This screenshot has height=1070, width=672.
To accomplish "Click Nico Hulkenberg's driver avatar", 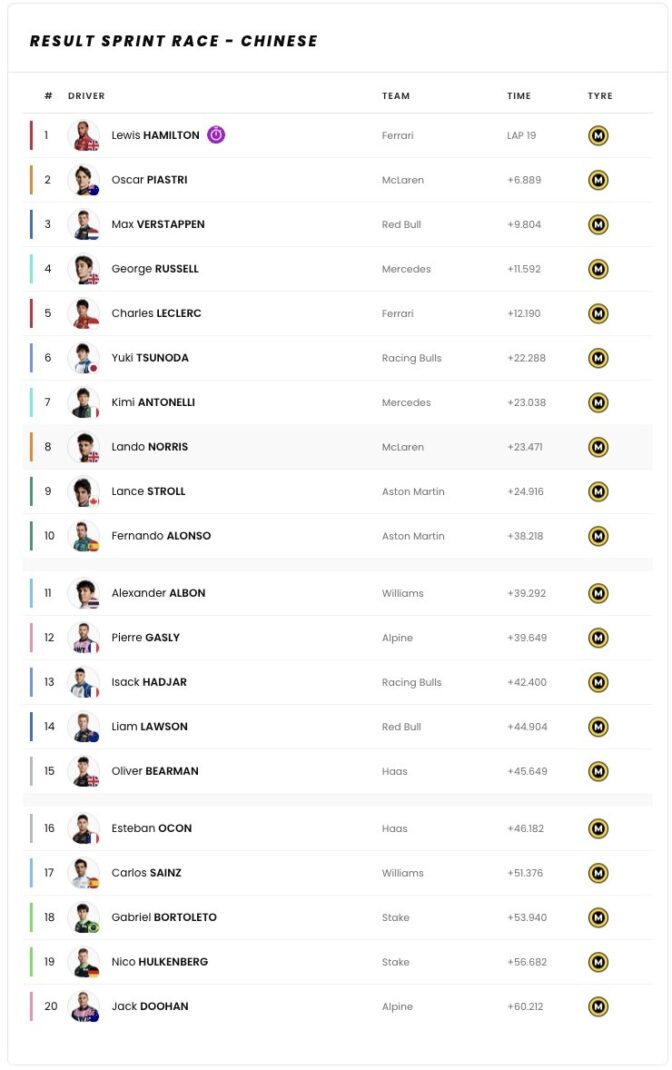I will 84,961.
